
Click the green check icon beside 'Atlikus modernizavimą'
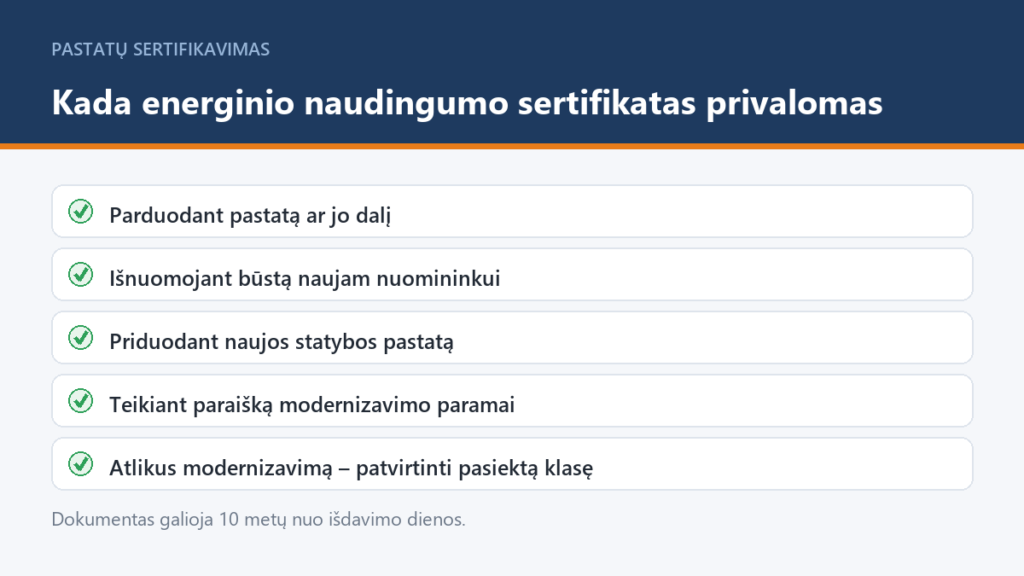click(x=80, y=464)
